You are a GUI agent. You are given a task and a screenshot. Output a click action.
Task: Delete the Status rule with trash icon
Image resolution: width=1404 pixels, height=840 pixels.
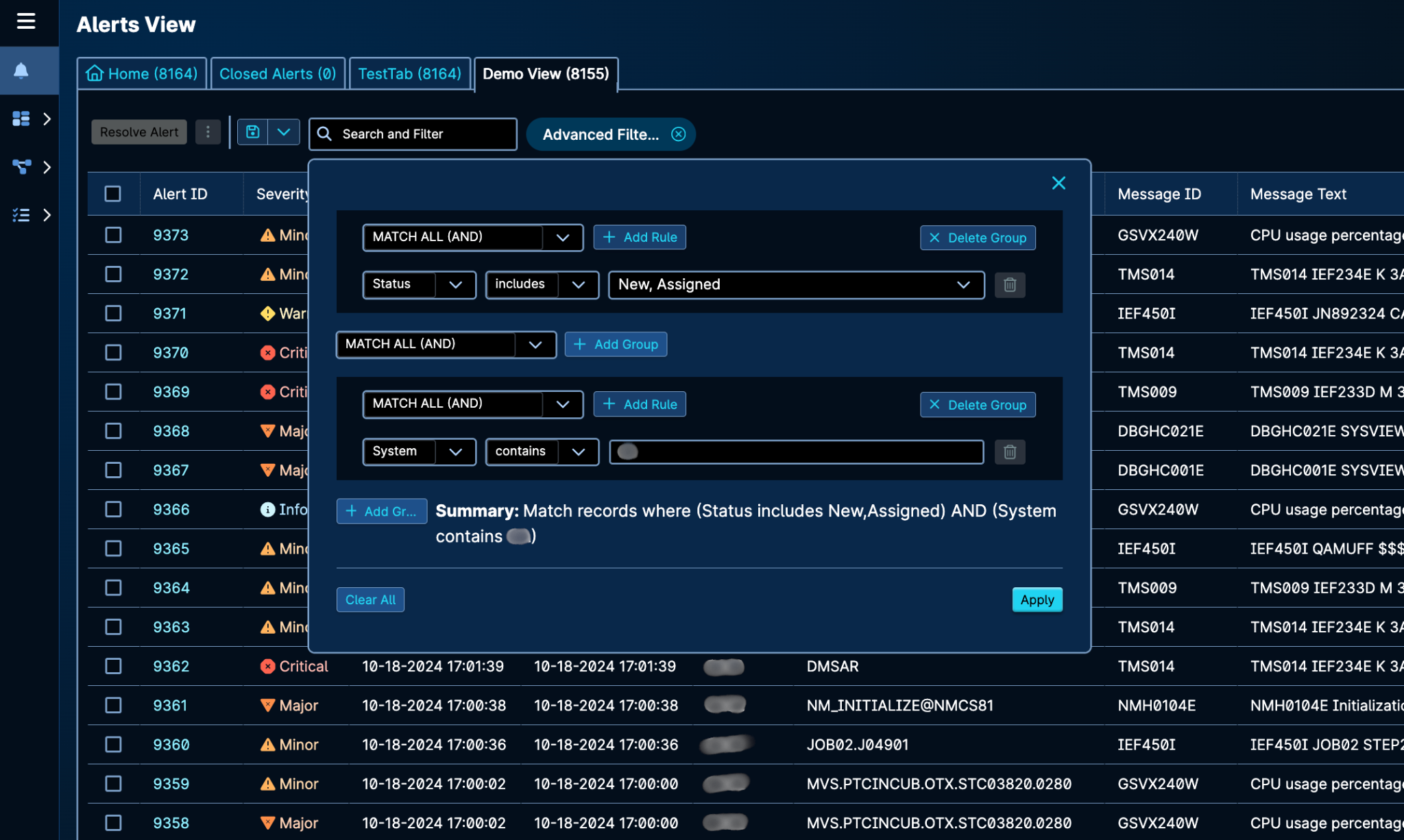tap(1009, 284)
